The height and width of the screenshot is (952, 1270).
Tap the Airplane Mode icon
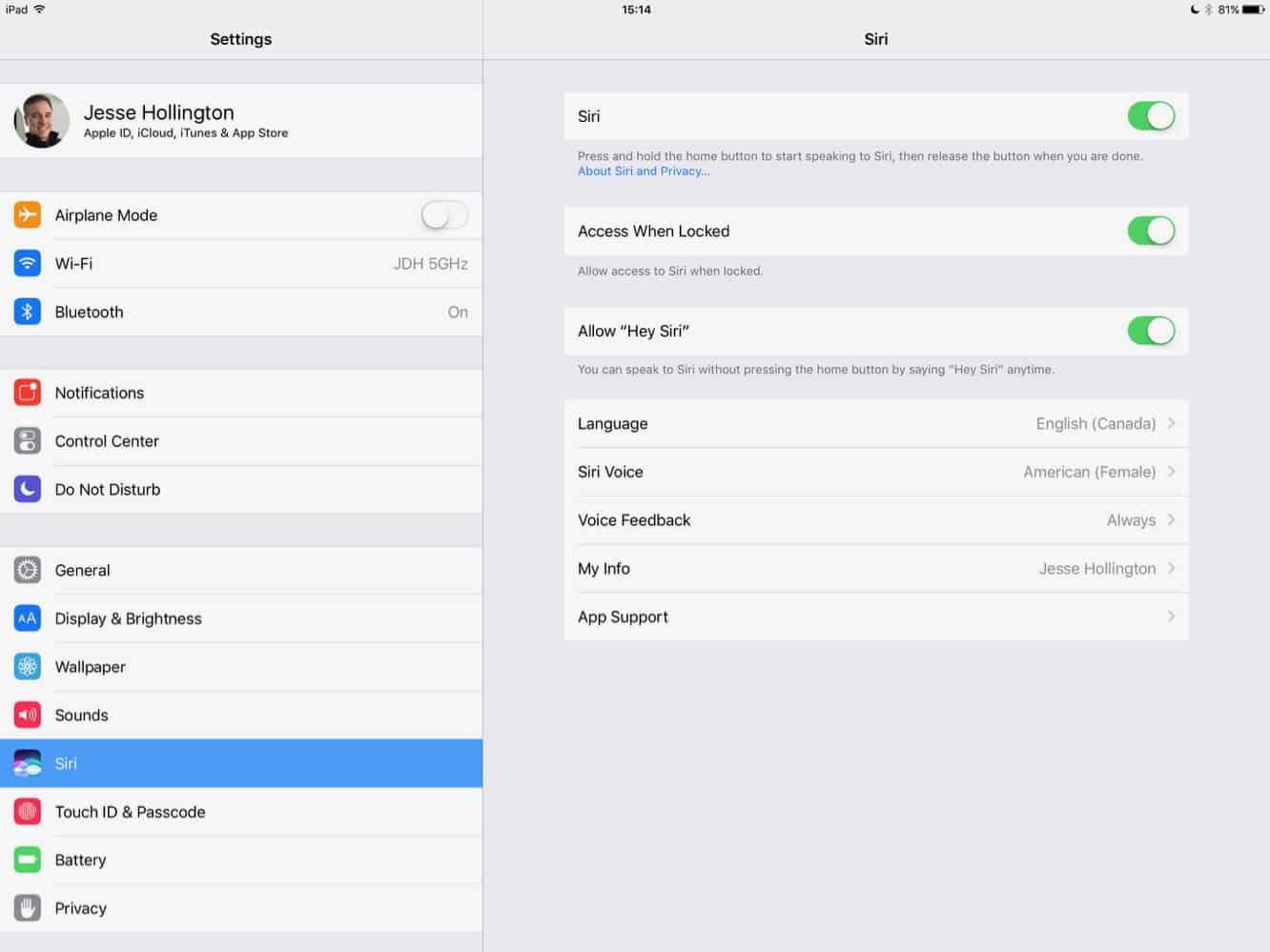point(28,215)
